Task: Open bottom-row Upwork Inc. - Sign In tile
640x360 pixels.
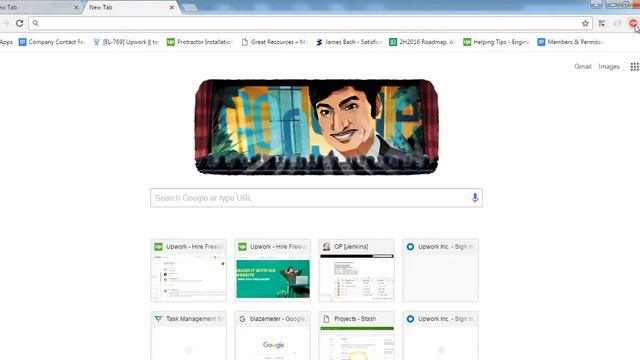Action: tap(440, 336)
